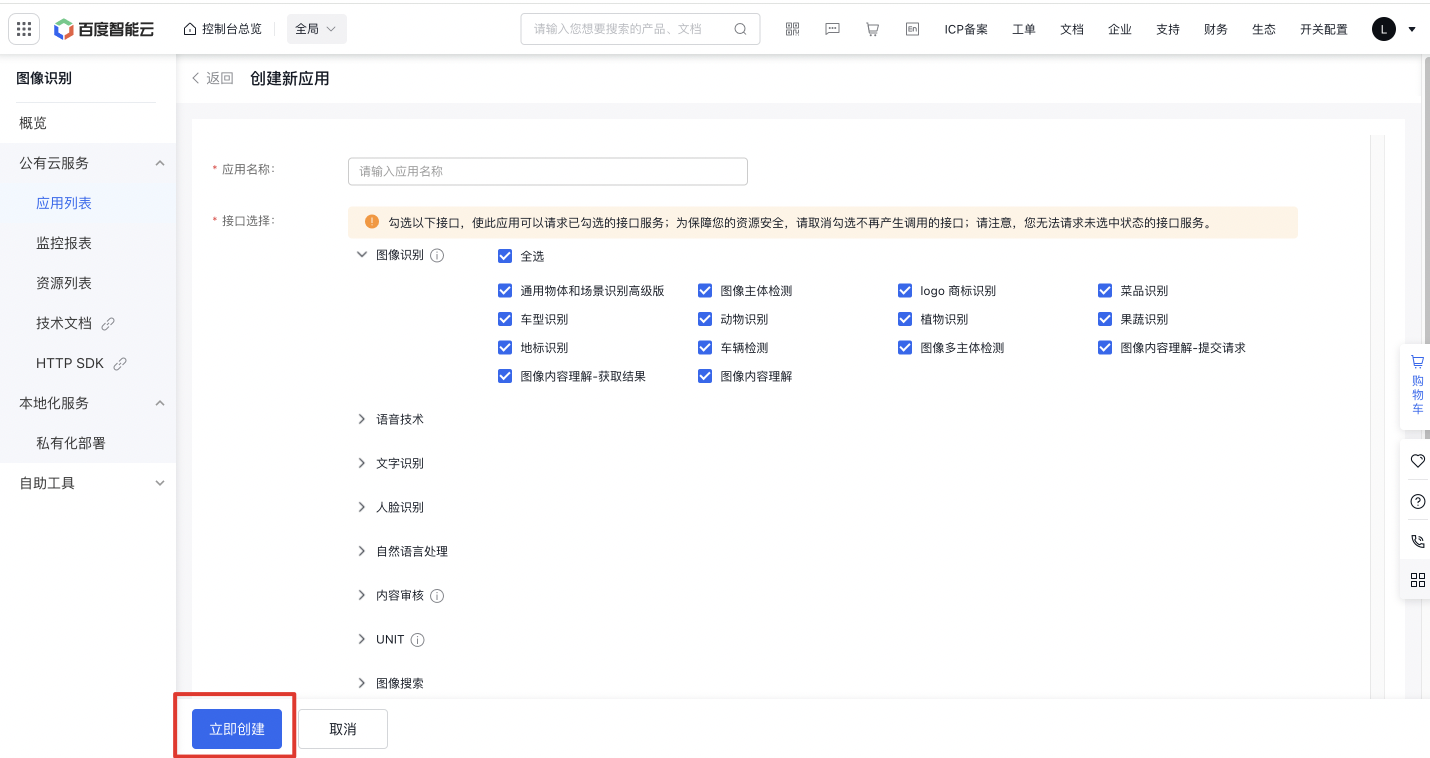Viewport: 1430px width, 758px height.
Task: Click the Baidu AI Cloud logo
Action: click(104, 29)
